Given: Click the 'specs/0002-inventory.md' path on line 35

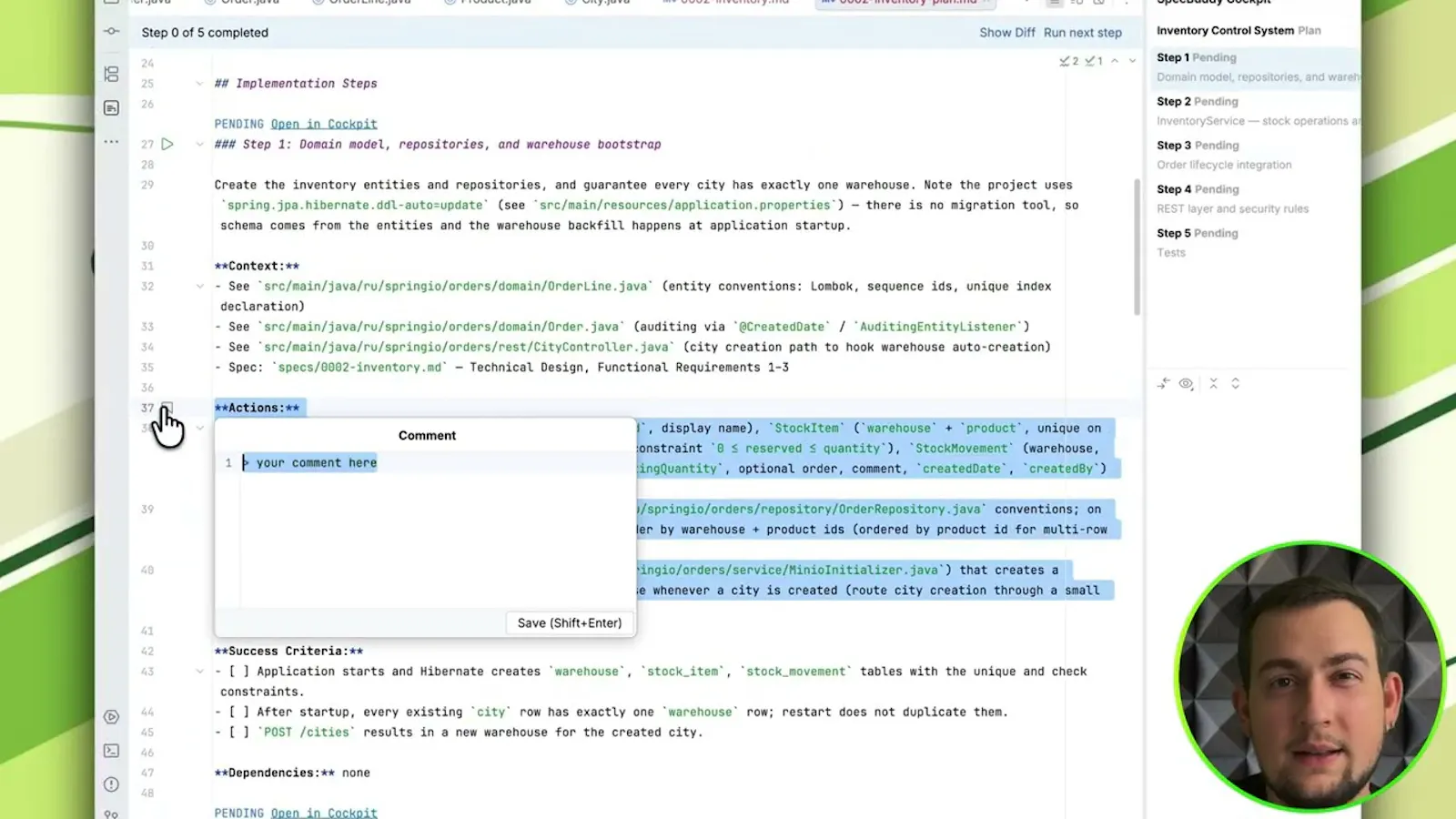Looking at the screenshot, I should pos(359,368).
